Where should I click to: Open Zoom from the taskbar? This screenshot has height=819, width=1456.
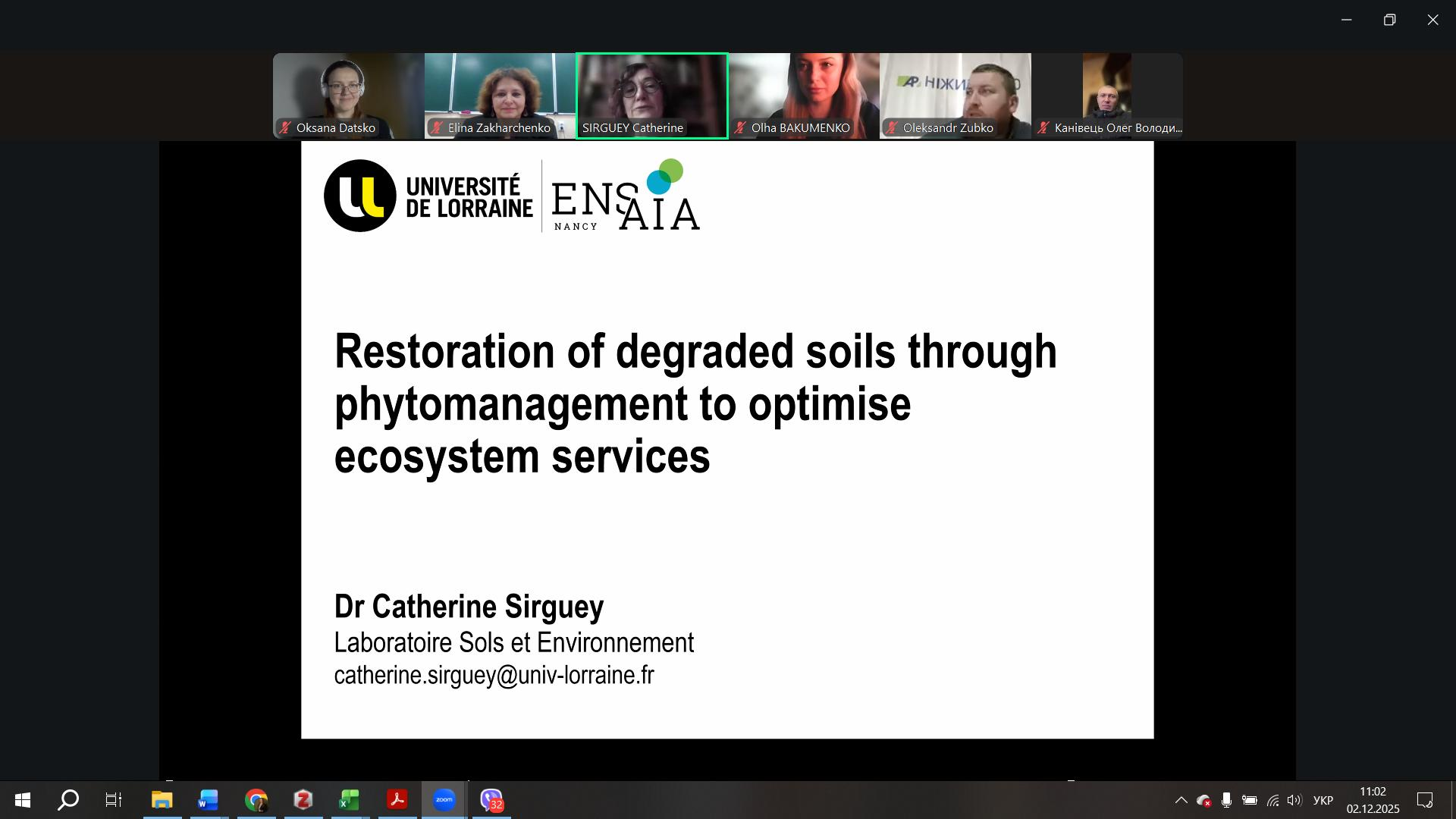(444, 799)
